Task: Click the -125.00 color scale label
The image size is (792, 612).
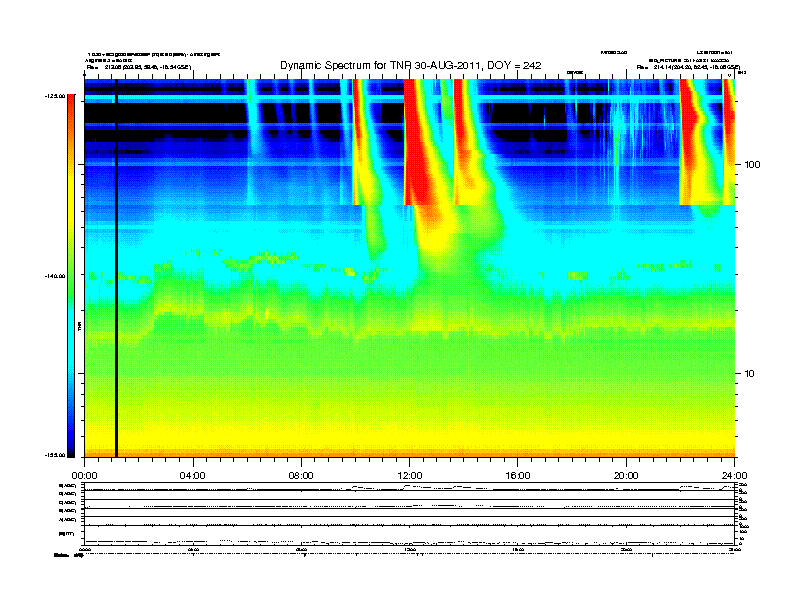Action: click(55, 96)
